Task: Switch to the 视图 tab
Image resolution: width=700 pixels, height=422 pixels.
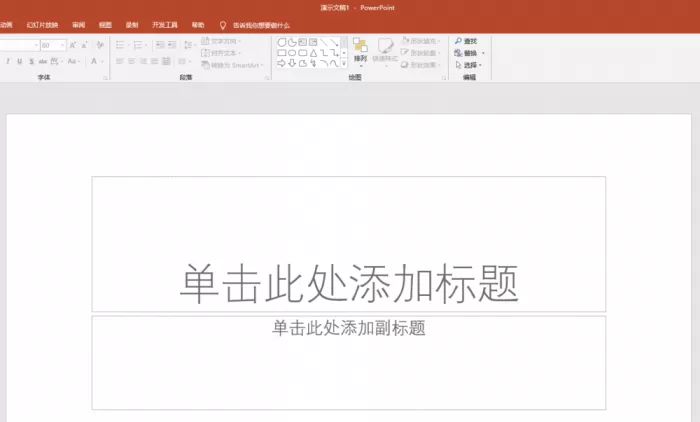Action: [105, 25]
